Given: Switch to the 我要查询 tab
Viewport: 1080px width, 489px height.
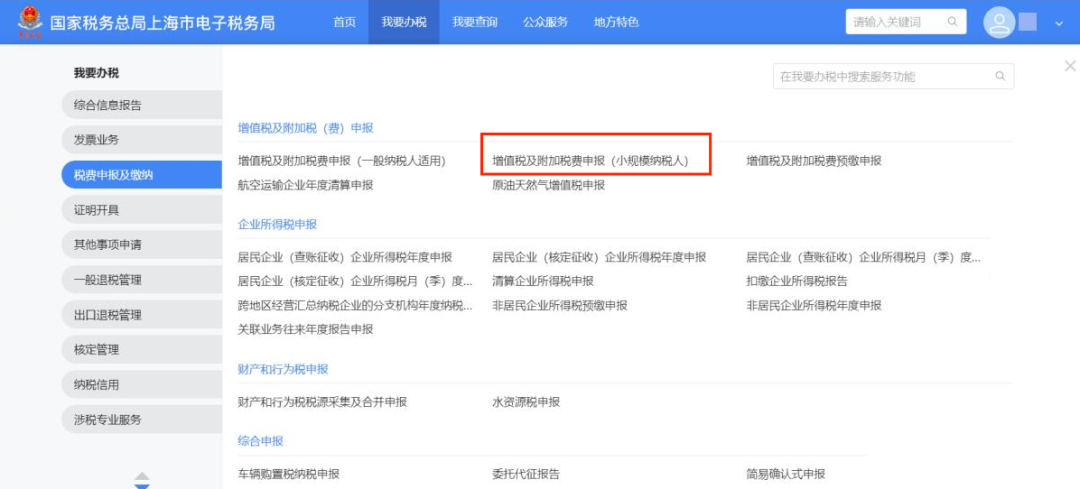Looking at the screenshot, I should (x=475, y=22).
